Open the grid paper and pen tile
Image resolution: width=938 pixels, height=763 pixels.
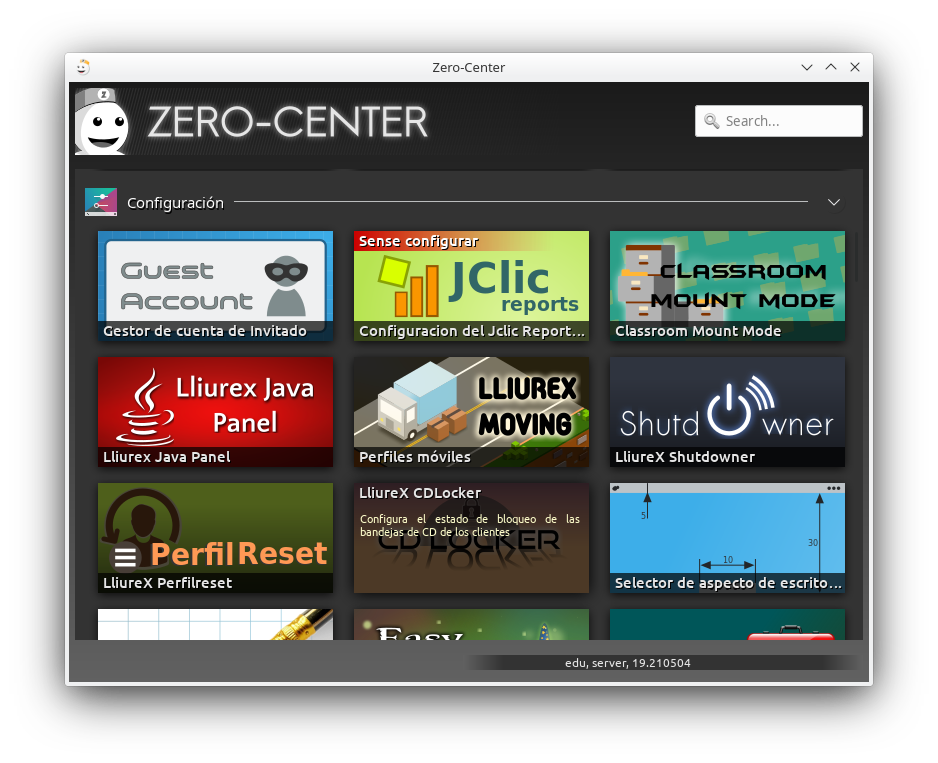pyautogui.click(x=215, y=625)
